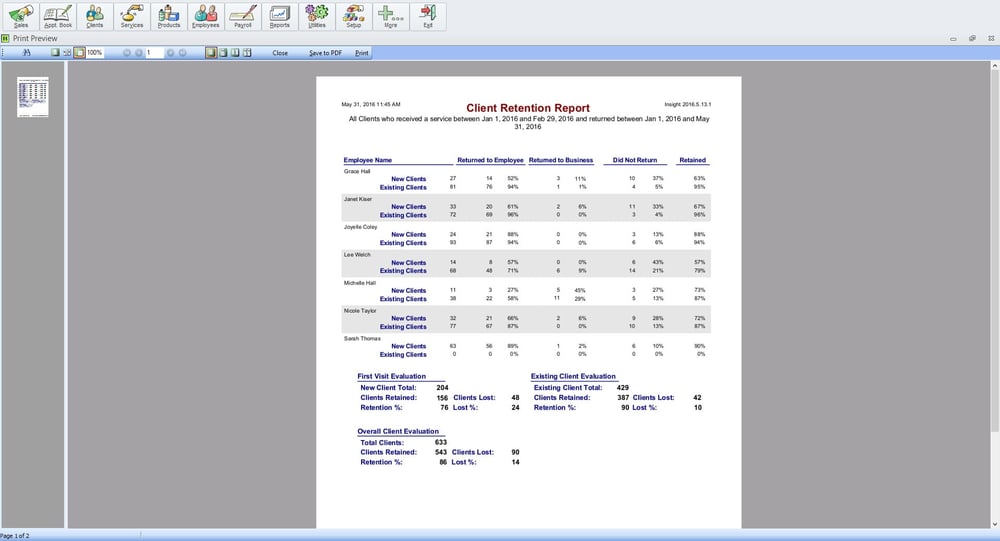The height and width of the screenshot is (541, 1000).
Task: Click the Print Preview window title
Action: tap(35, 38)
